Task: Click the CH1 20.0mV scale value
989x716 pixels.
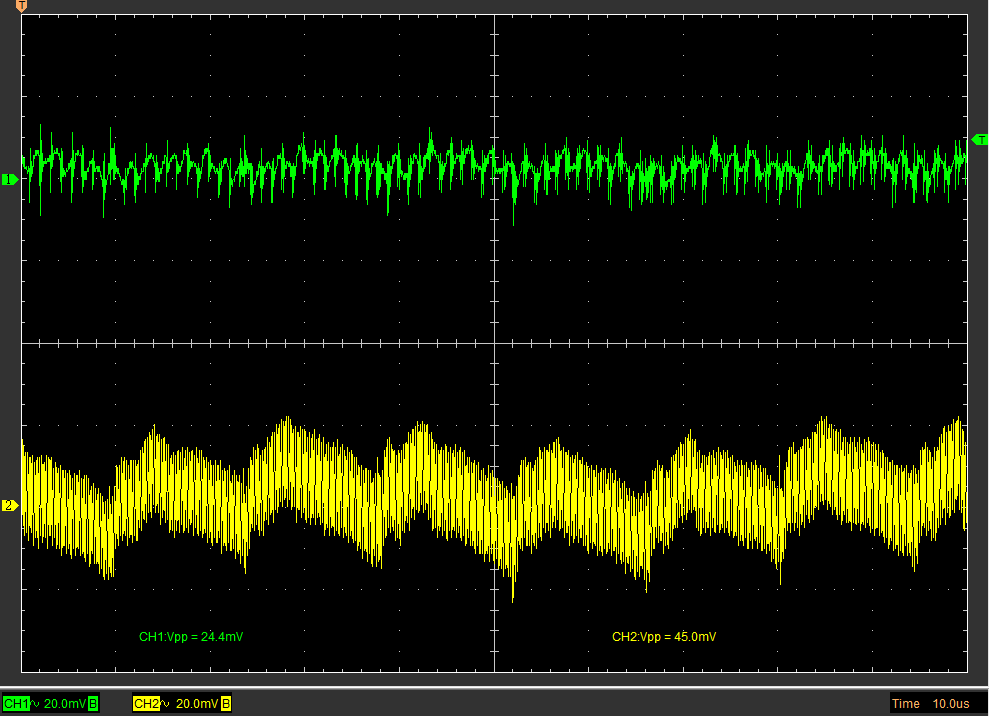Action: click(x=65, y=703)
